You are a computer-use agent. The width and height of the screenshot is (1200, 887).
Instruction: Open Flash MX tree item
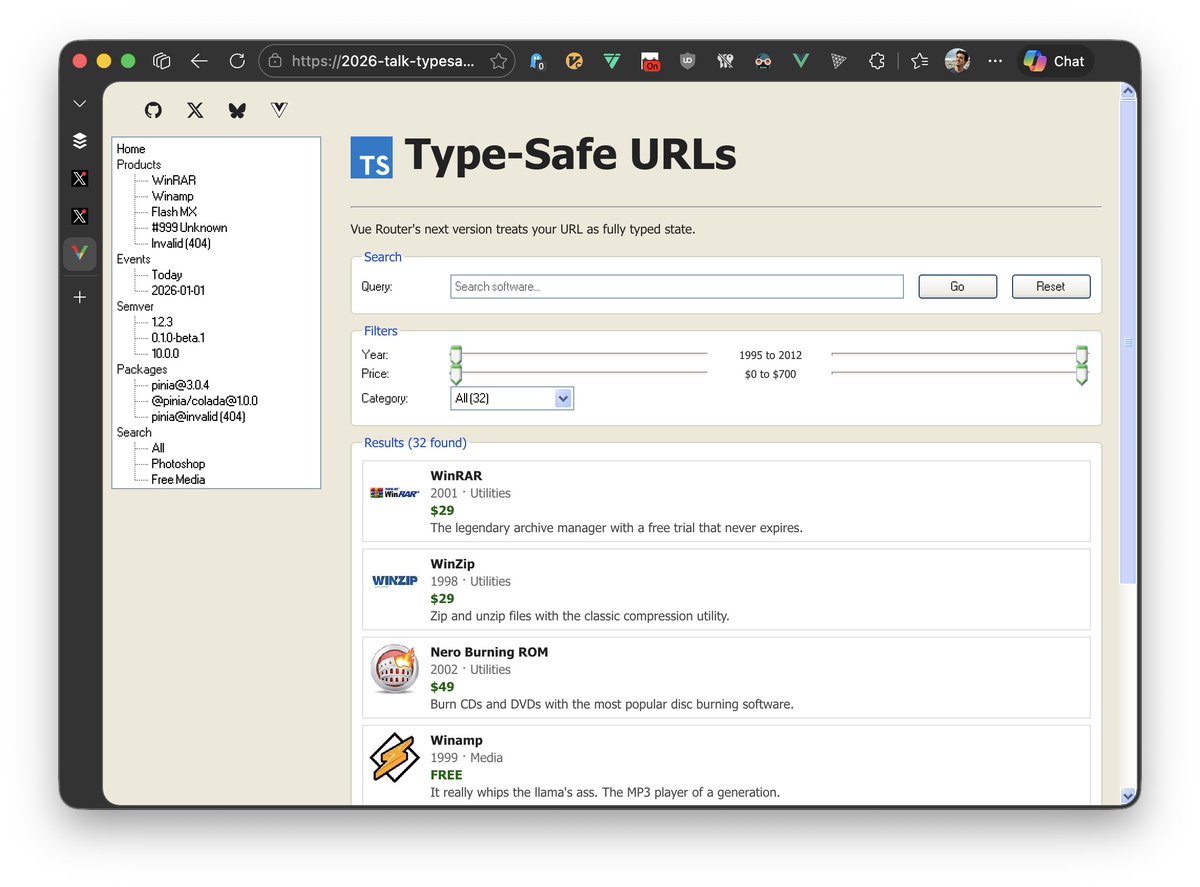(x=174, y=212)
